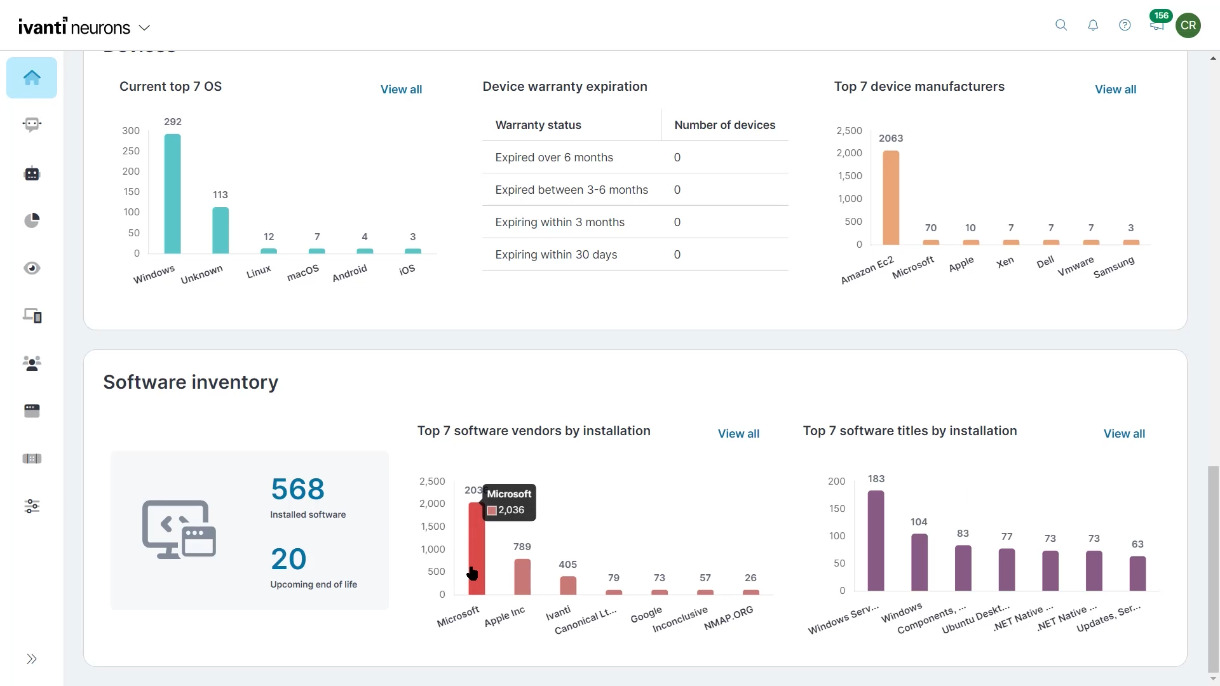Click the notifications bell icon
This screenshot has width=1220, height=686.
click(1093, 25)
